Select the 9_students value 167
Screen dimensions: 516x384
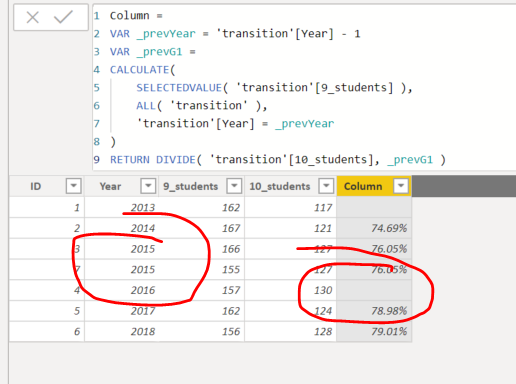201,228
